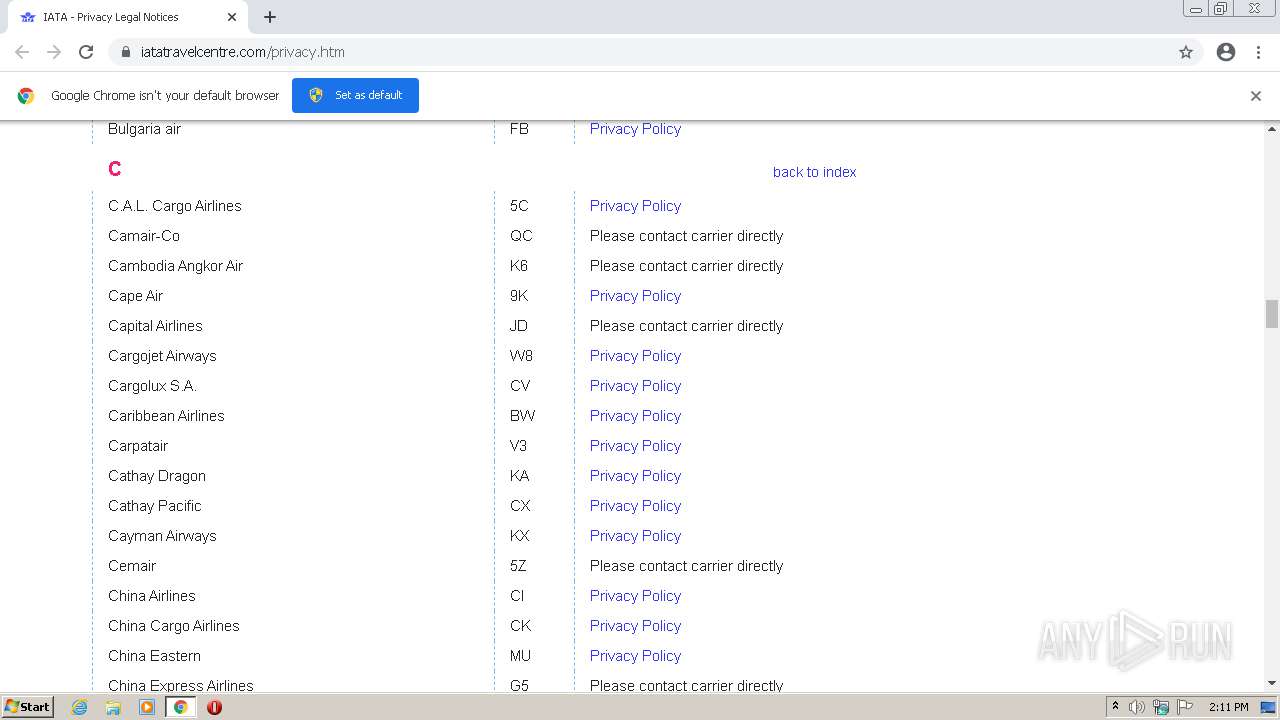
Task: Click the Chrome taskbar icon
Action: (x=180, y=707)
